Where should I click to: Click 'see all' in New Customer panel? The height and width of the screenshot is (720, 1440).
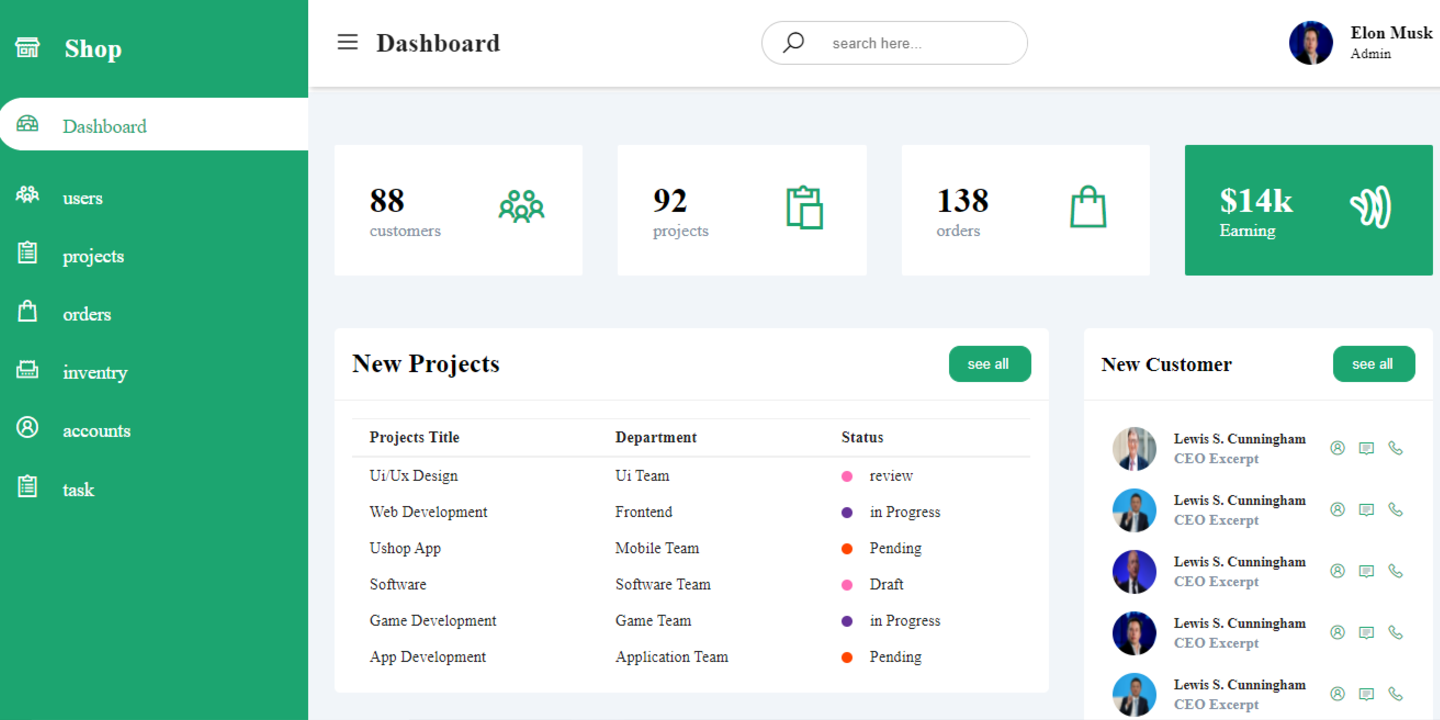[1373, 363]
